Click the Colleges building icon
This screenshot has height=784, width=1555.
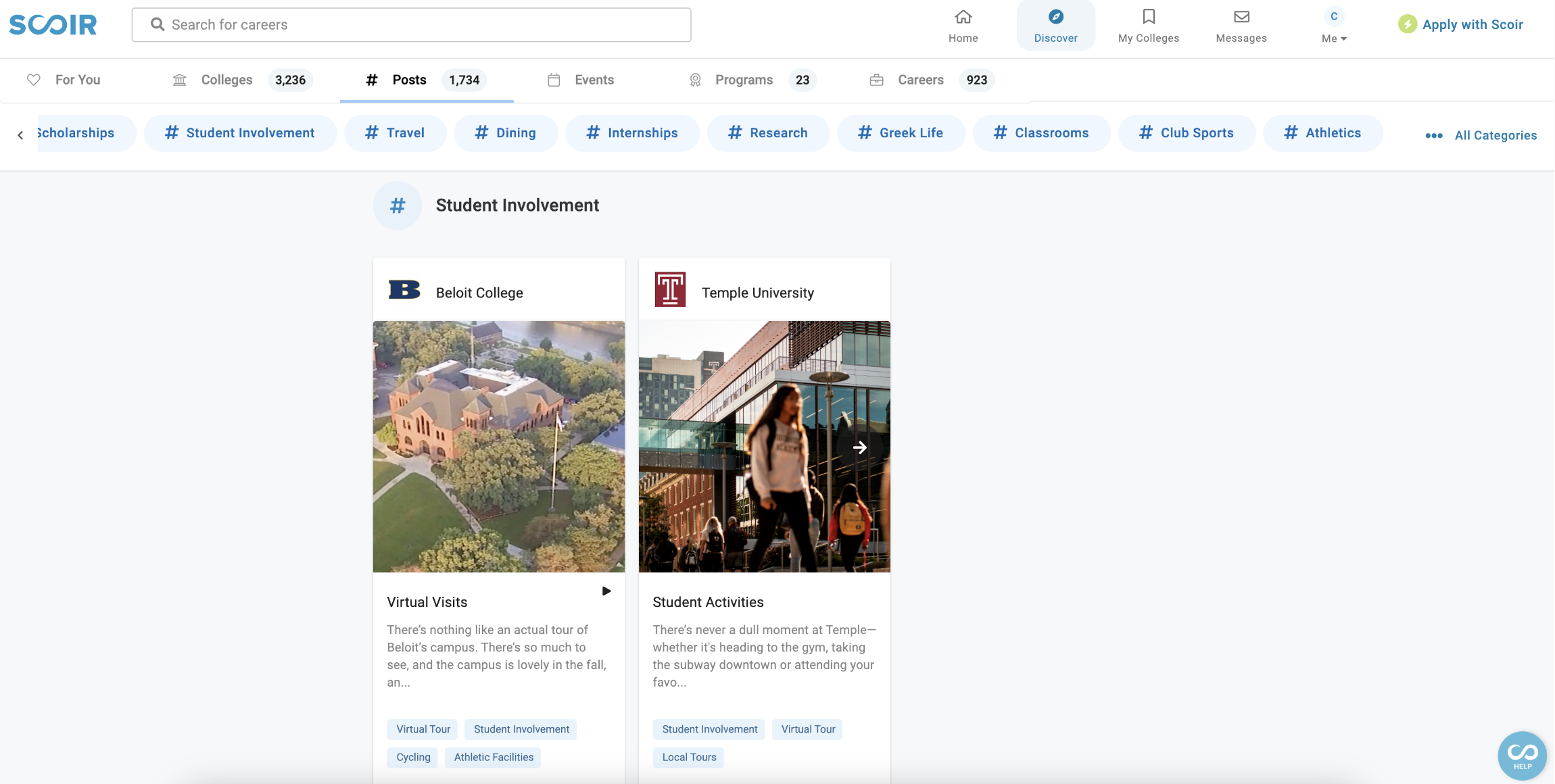pyautogui.click(x=179, y=80)
